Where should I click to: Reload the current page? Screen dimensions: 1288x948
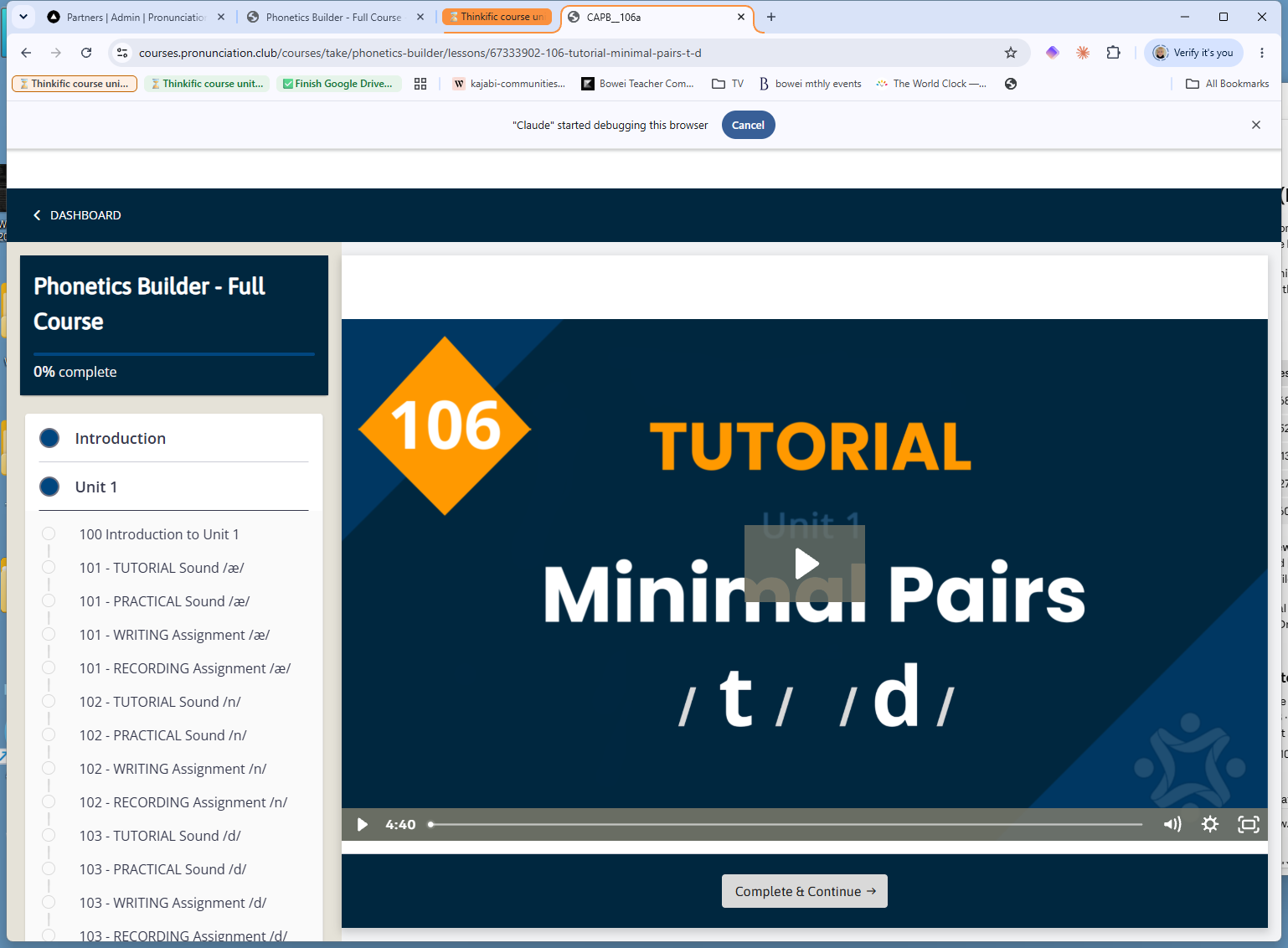tap(86, 53)
